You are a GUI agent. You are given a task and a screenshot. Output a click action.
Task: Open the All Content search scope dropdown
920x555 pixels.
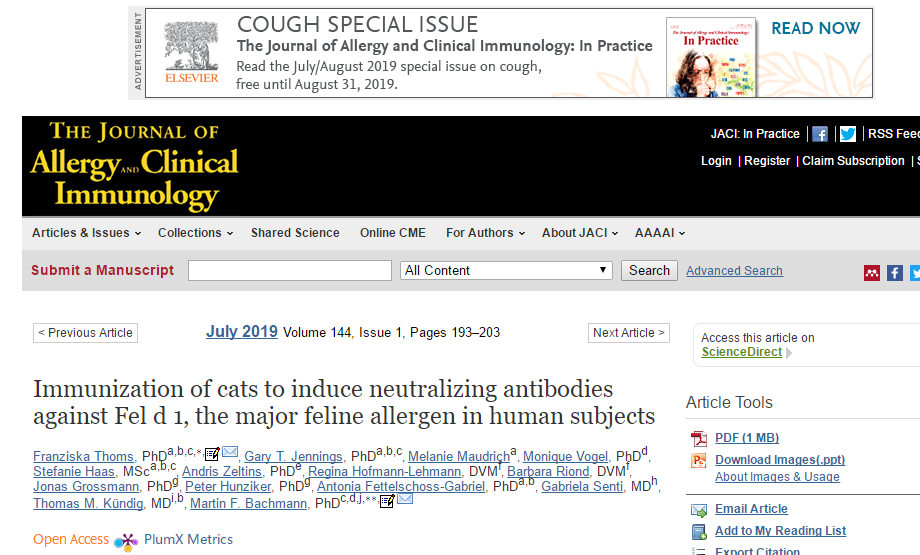coord(506,270)
